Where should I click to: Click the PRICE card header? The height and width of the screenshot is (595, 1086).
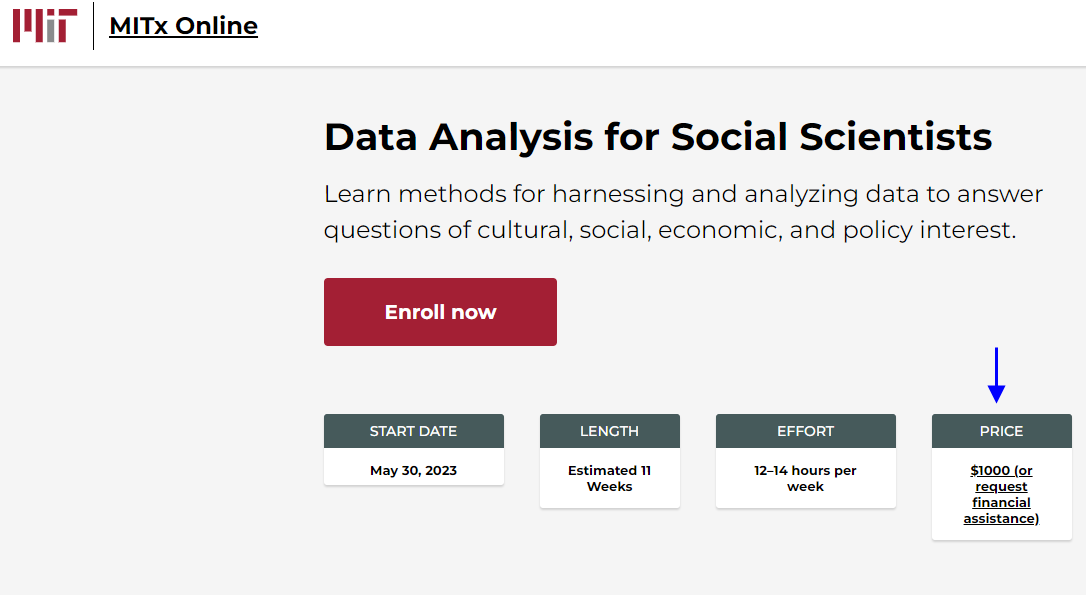(x=1001, y=430)
